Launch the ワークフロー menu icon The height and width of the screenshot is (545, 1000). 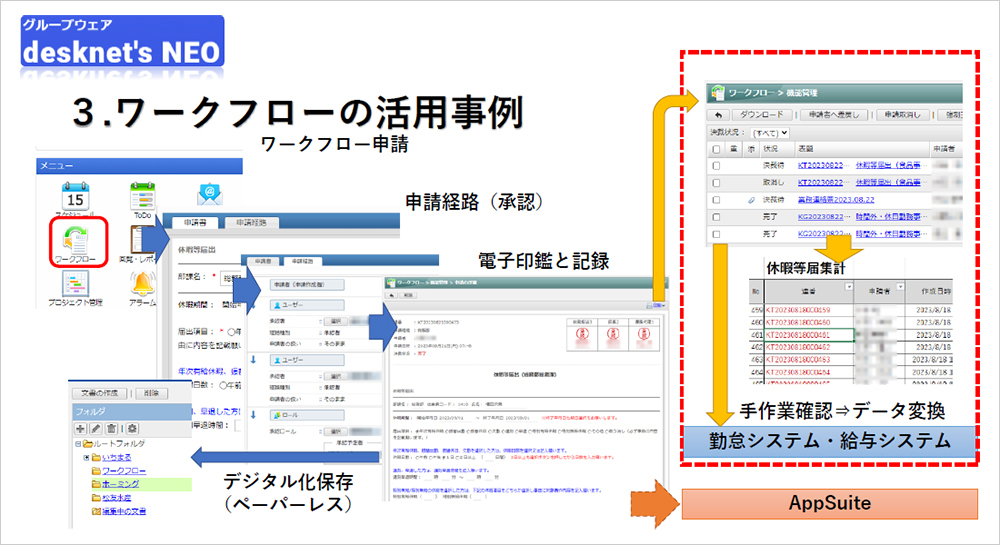[x=75, y=242]
